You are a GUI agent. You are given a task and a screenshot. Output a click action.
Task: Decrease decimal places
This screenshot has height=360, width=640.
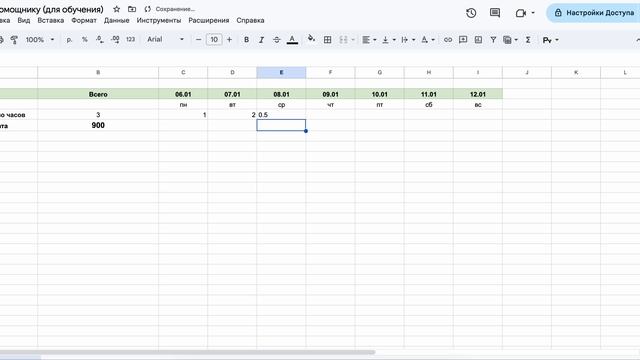(100, 40)
